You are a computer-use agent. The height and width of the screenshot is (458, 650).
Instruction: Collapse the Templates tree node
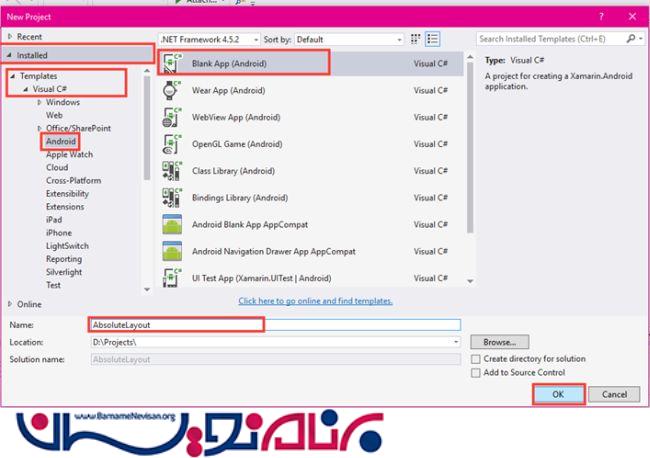coord(12,76)
